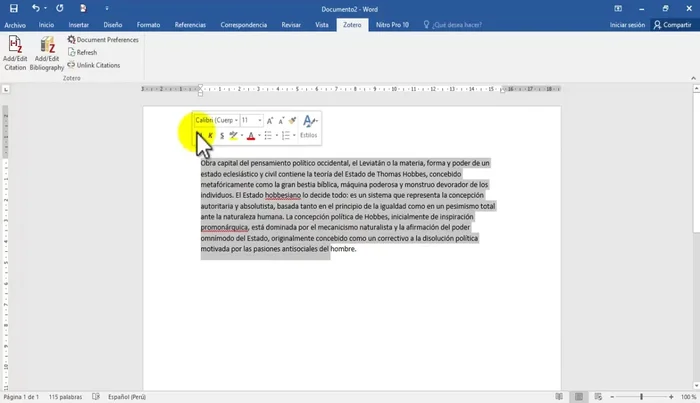Click the zoom slider handle

point(641,397)
